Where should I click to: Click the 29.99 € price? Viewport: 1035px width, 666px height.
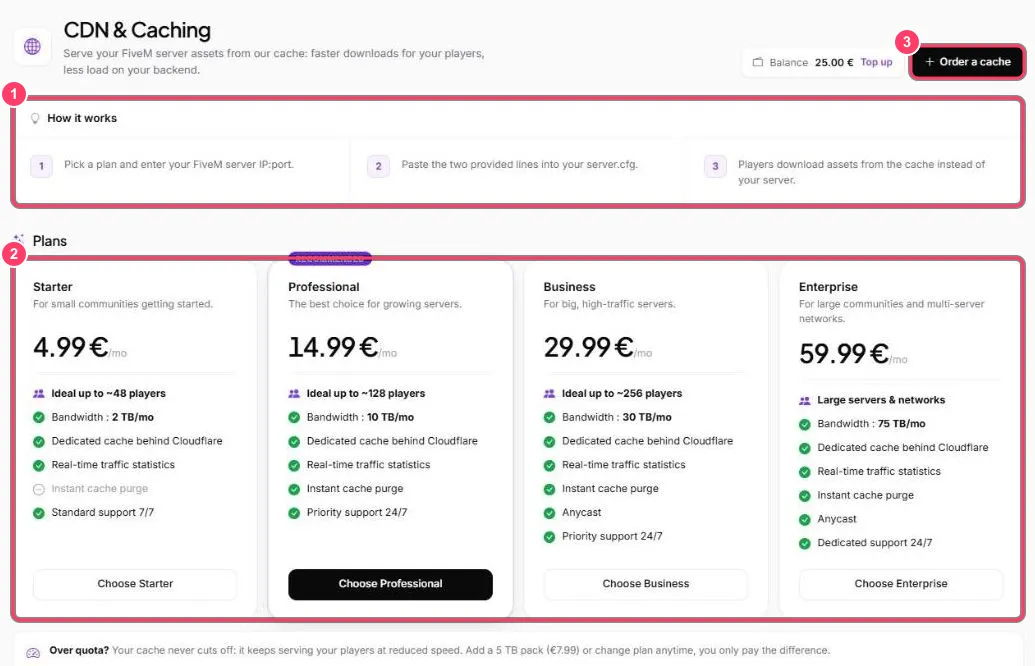click(589, 347)
